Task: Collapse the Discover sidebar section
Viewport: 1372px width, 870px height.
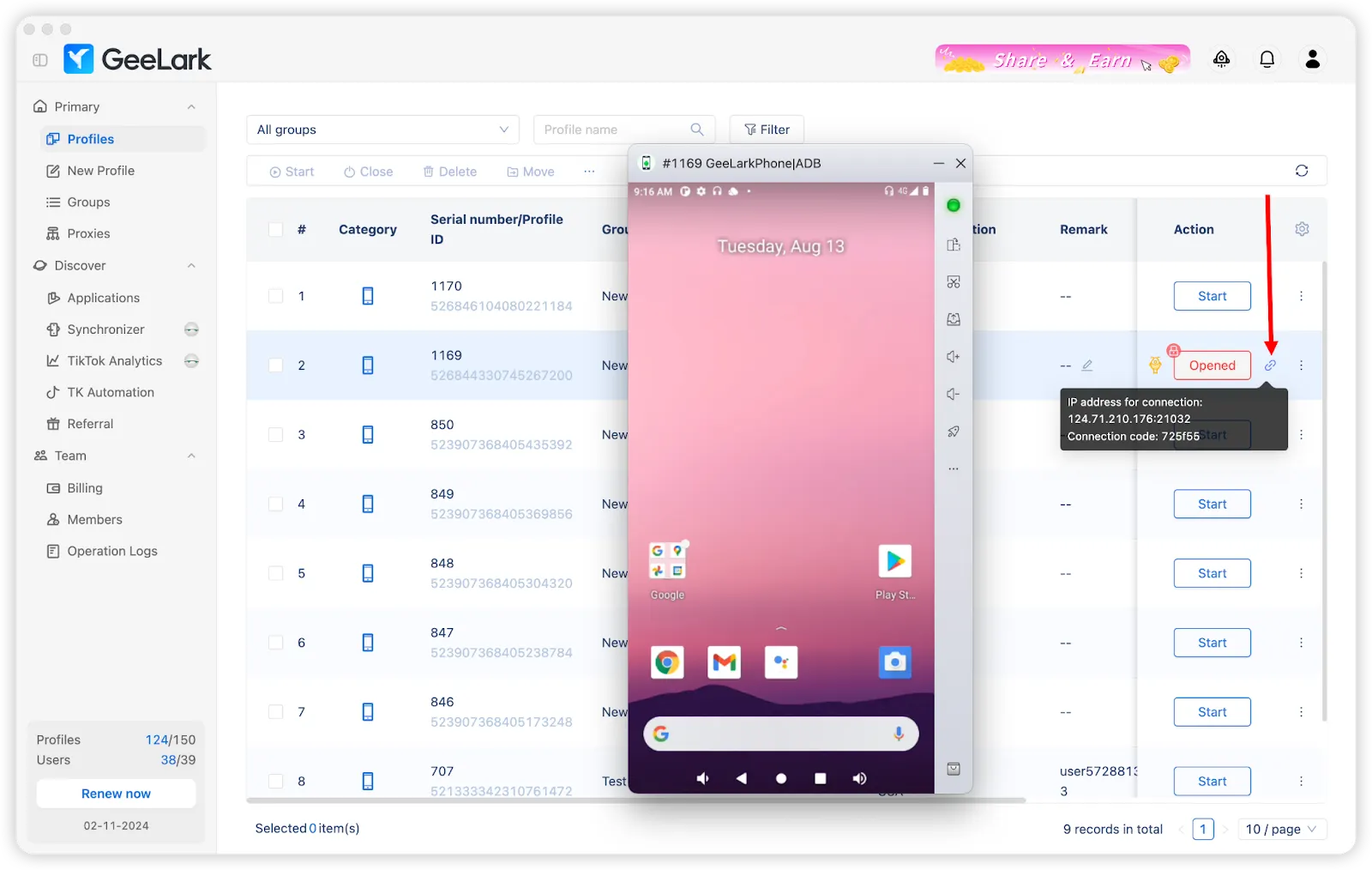Action: [191, 266]
